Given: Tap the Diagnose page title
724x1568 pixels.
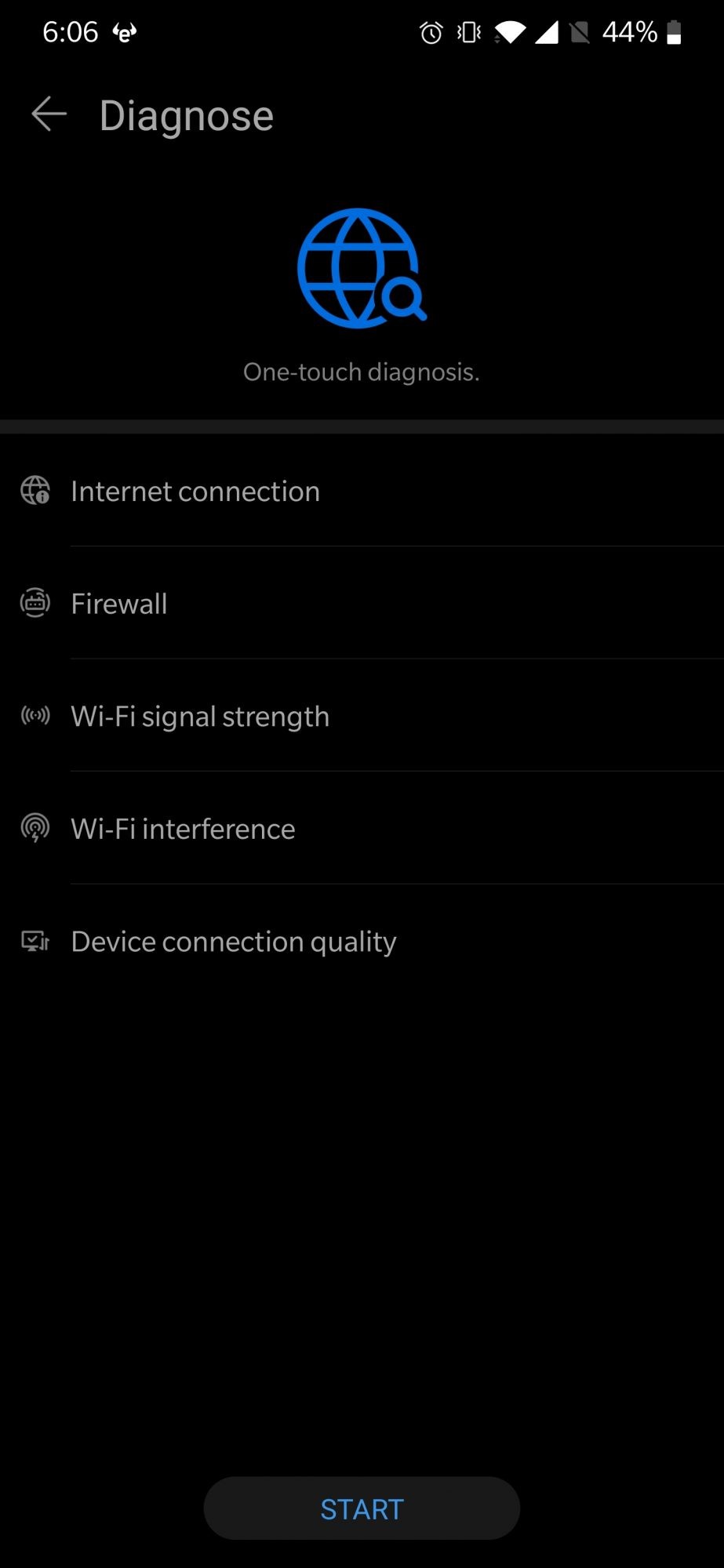Looking at the screenshot, I should 187,116.
